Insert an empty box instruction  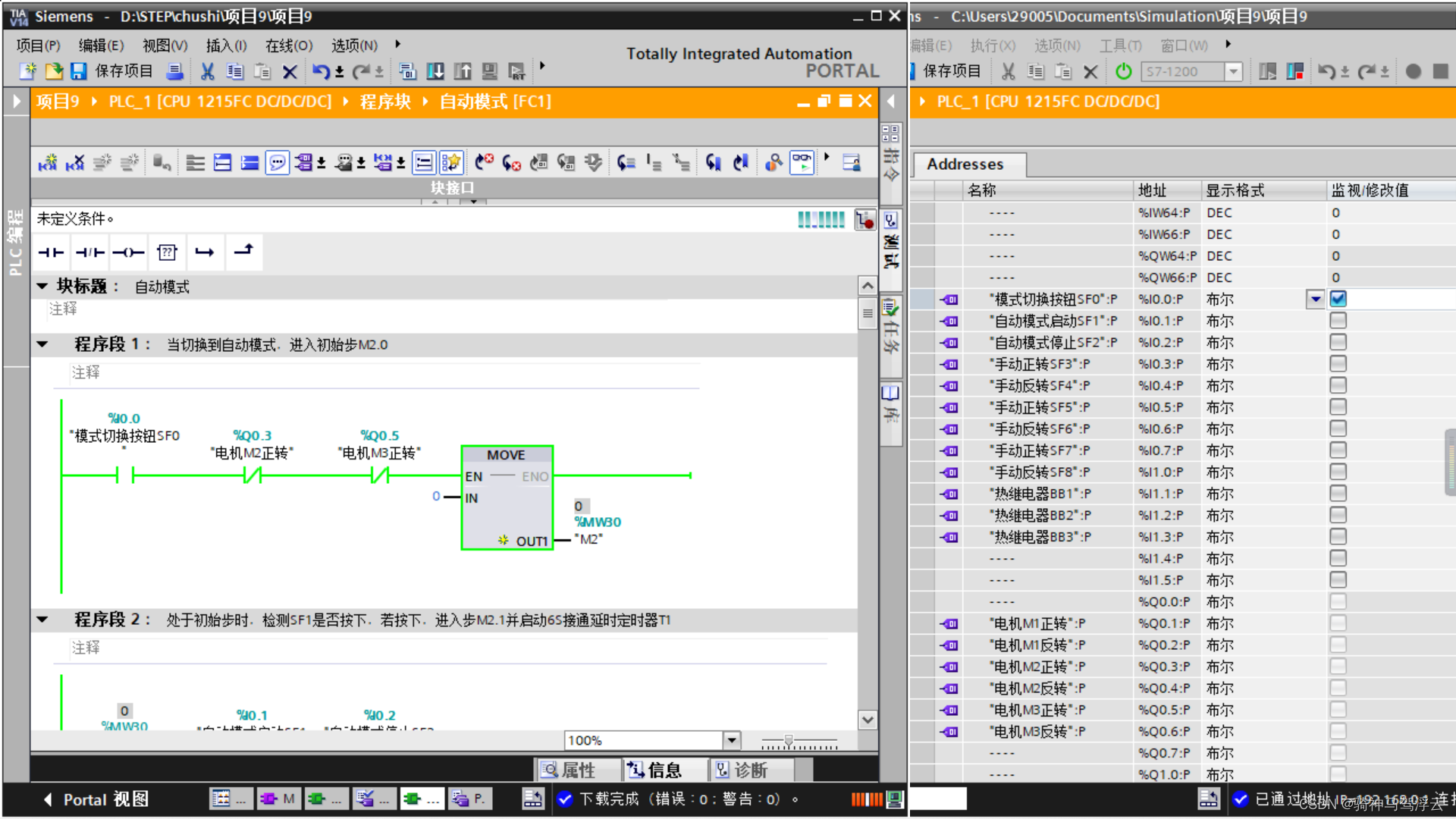click(x=167, y=253)
